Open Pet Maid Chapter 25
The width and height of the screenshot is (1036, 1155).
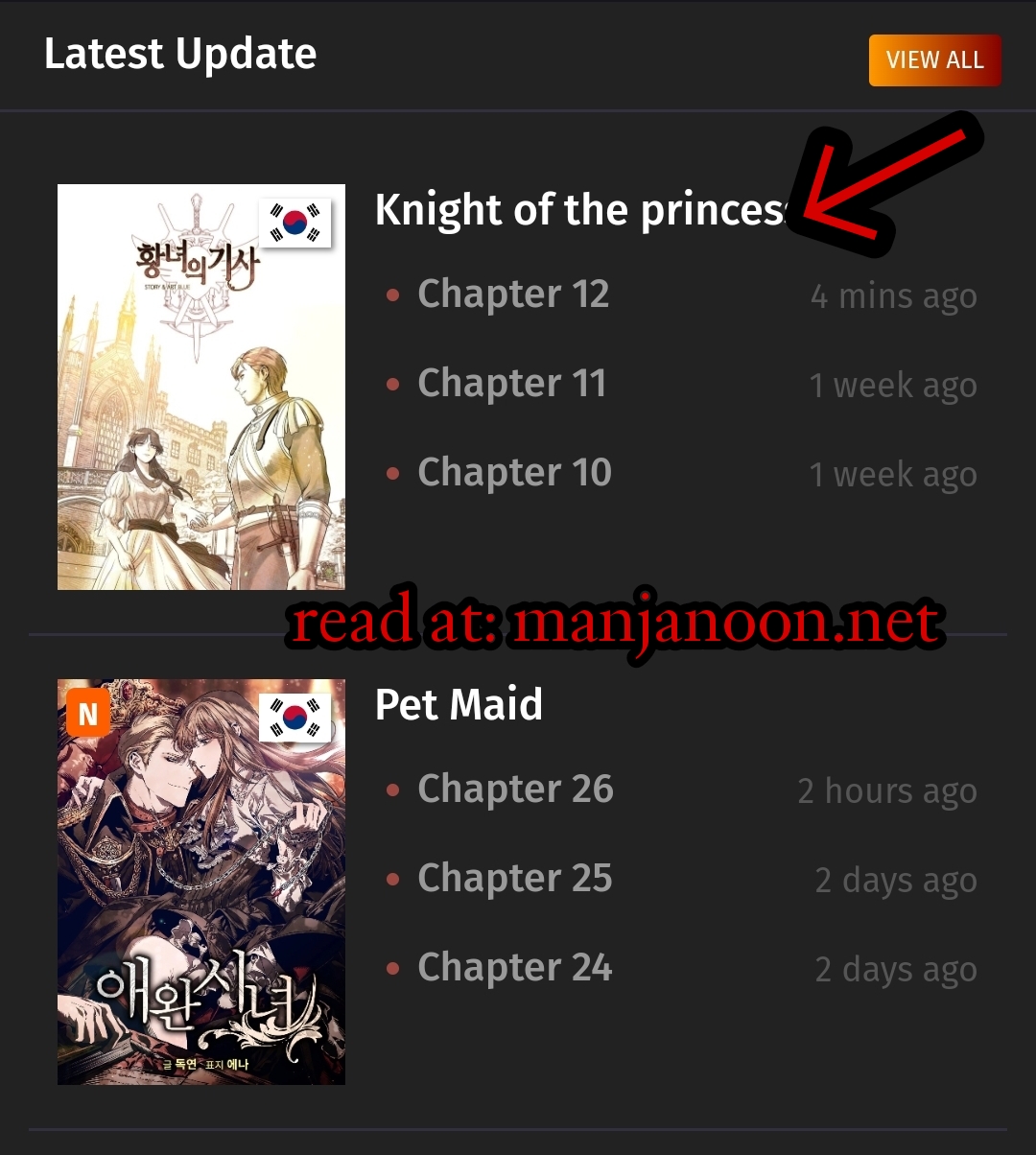coord(515,878)
